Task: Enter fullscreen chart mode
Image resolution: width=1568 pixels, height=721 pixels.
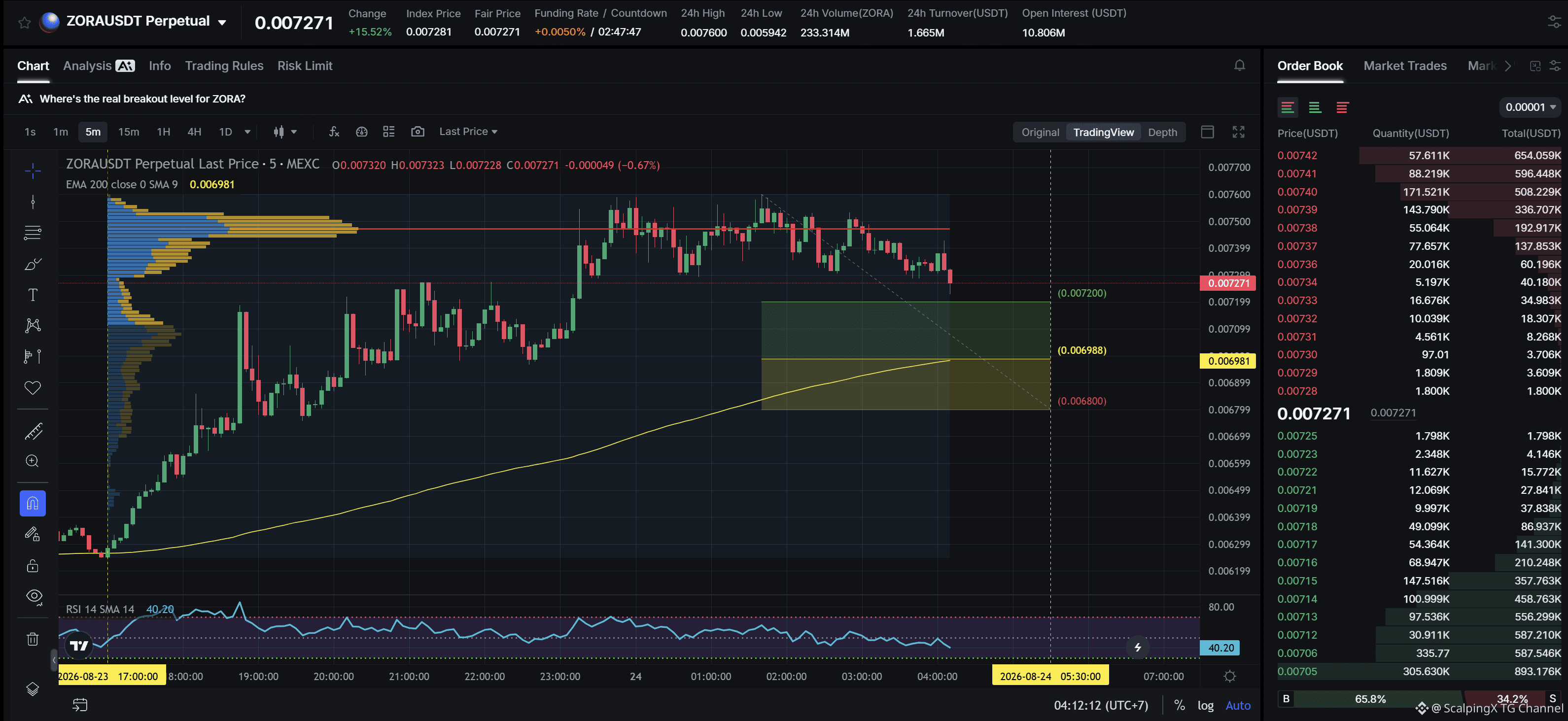Action: tap(1239, 132)
